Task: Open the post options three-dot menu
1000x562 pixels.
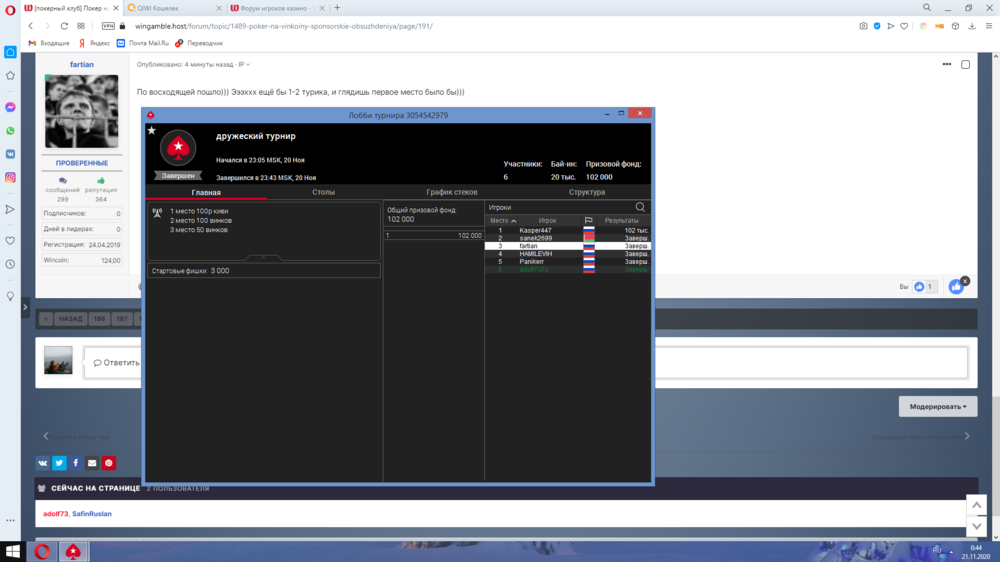Action: (946, 64)
